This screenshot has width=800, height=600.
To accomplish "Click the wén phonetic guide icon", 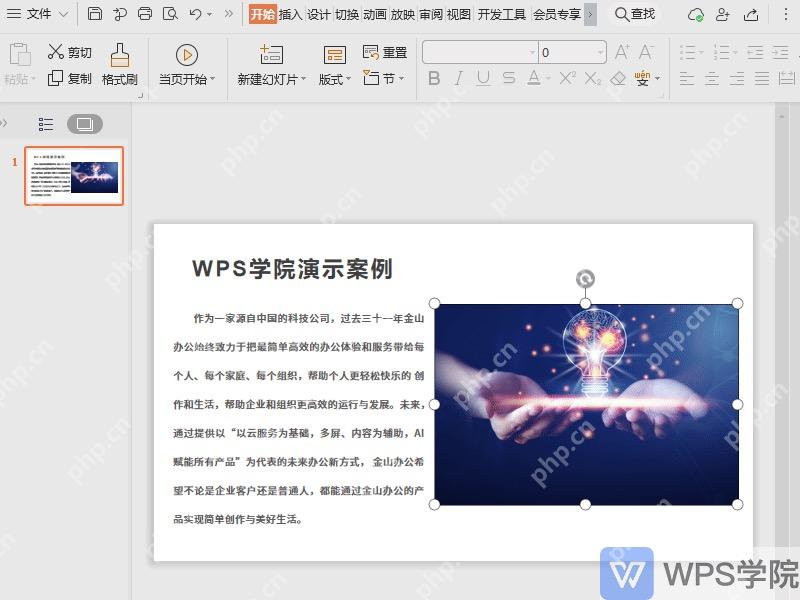I will click(x=642, y=78).
